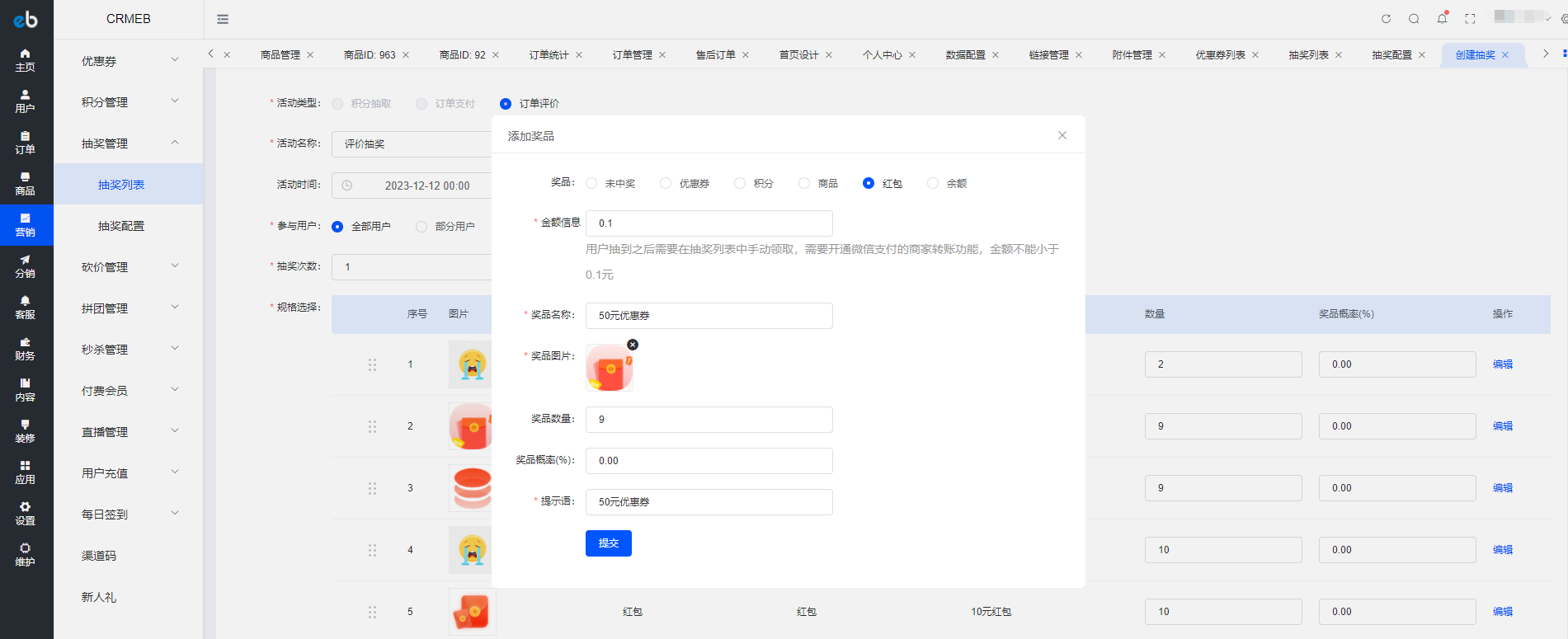The image size is (1568, 639).
Task: Expand the 付费会员 menu group
Action: (x=129, y=391)
